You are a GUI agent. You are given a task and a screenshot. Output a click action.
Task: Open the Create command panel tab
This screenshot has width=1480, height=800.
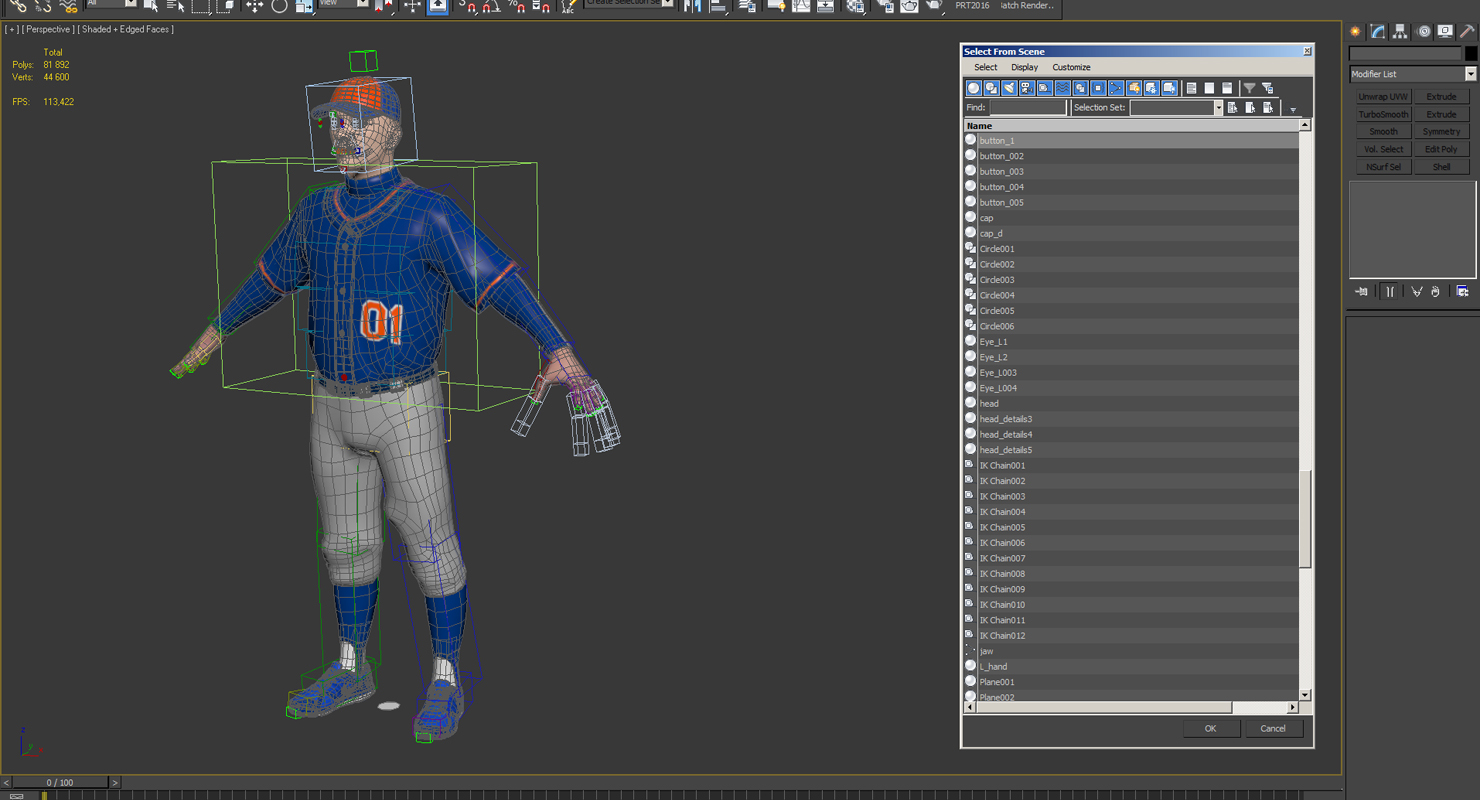tap(1356, 32)
